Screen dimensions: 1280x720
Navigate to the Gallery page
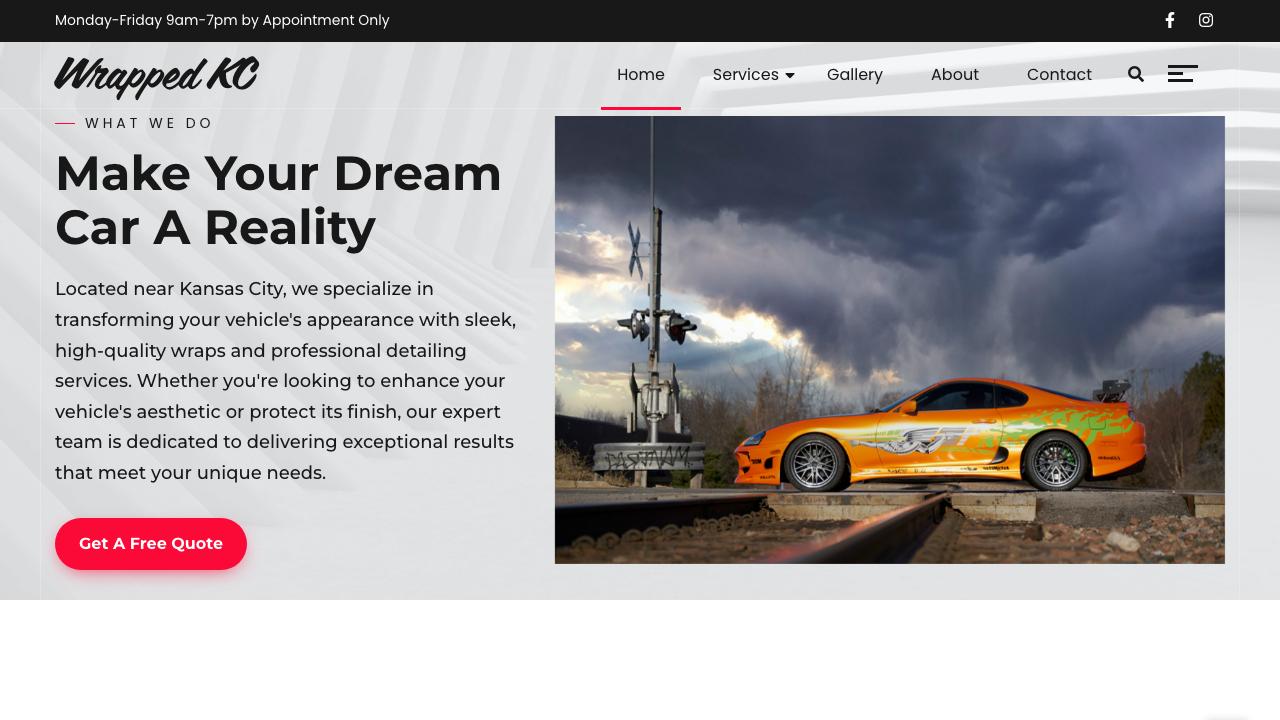[854, 75]
